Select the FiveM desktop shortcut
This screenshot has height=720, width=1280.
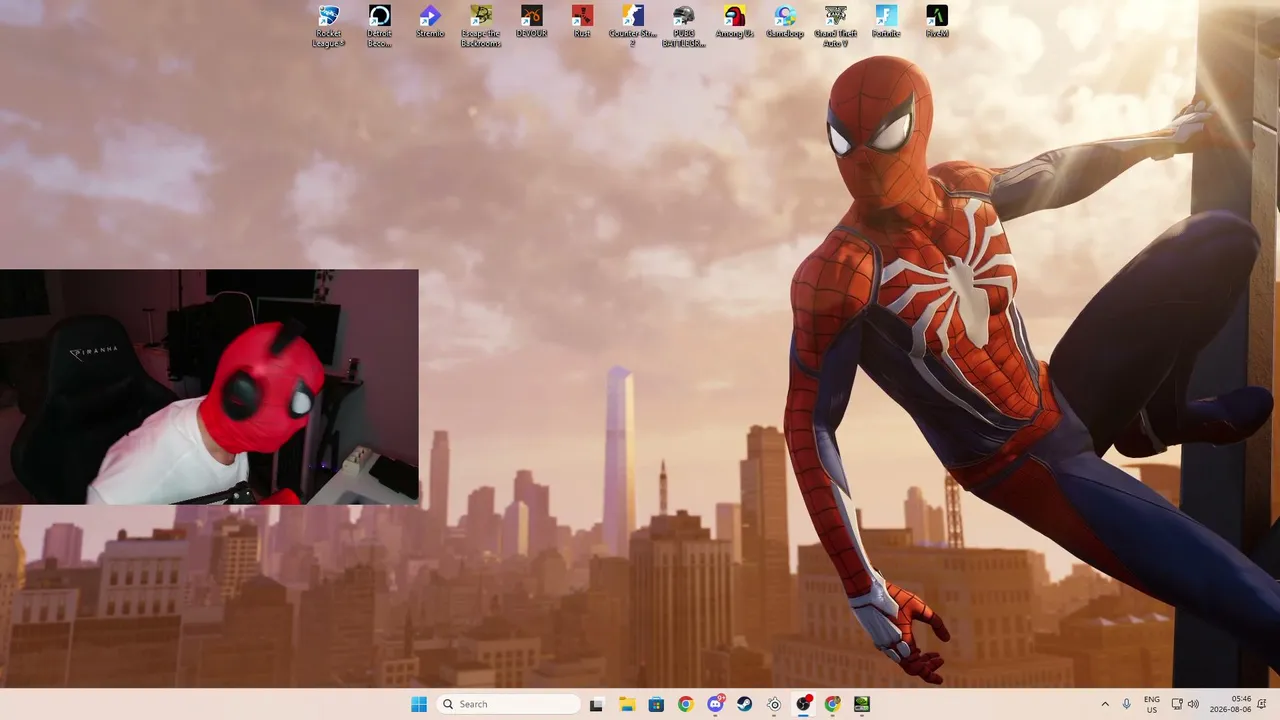[937, 22]
